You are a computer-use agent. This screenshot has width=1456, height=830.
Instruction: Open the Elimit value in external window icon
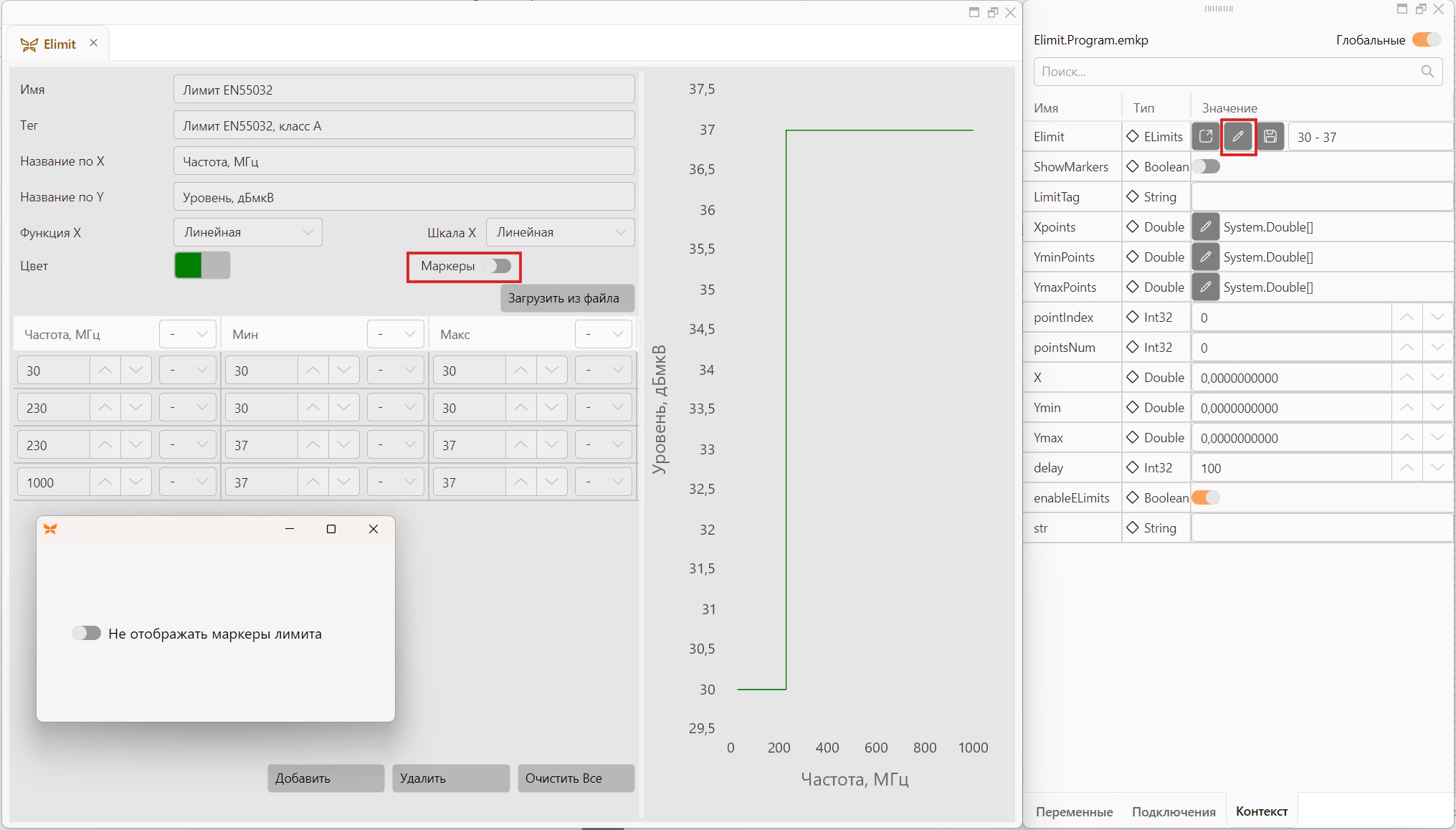(x=1206, y=136)
